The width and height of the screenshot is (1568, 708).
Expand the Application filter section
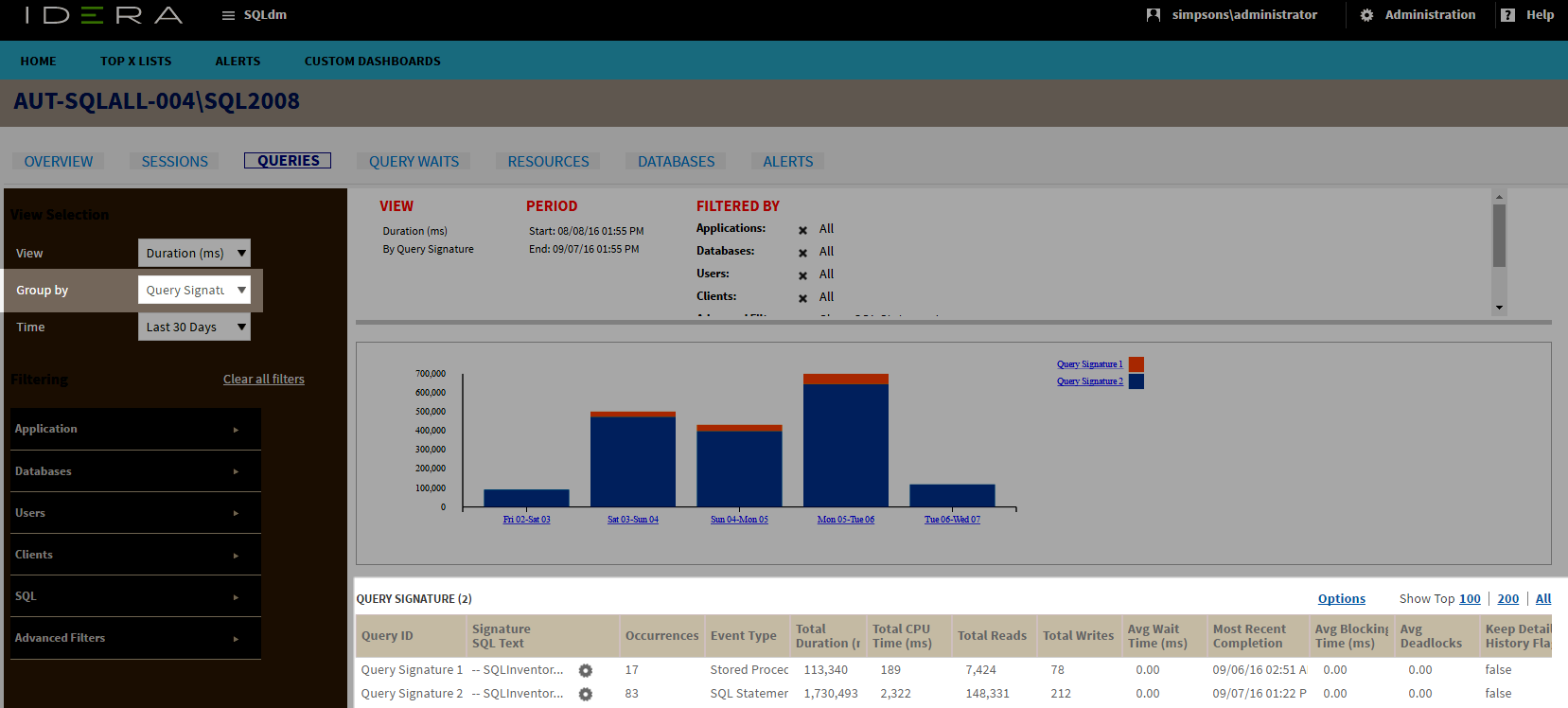point(135,429)
